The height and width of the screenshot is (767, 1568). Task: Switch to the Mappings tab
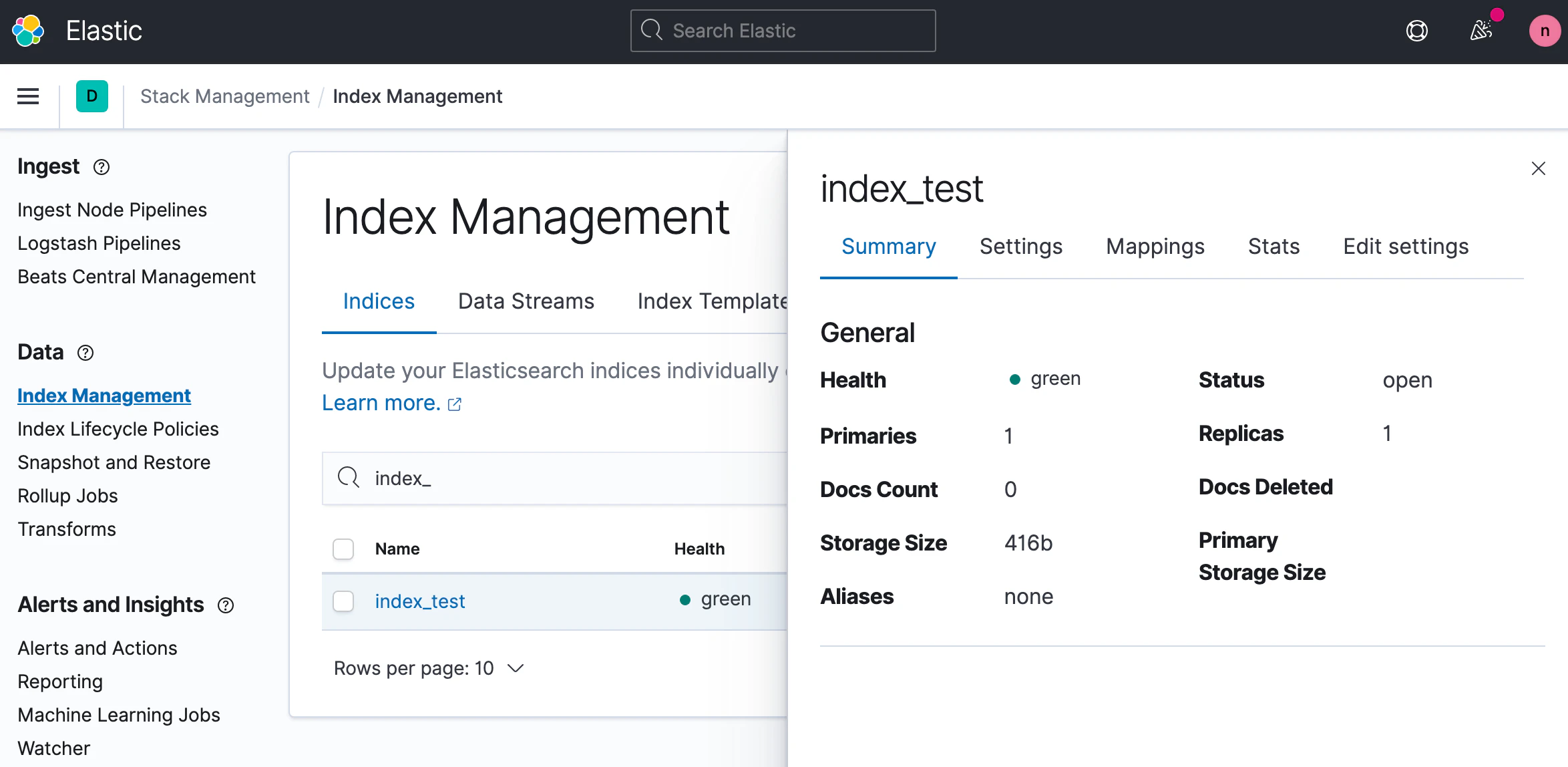click(x=1155, y=247)
